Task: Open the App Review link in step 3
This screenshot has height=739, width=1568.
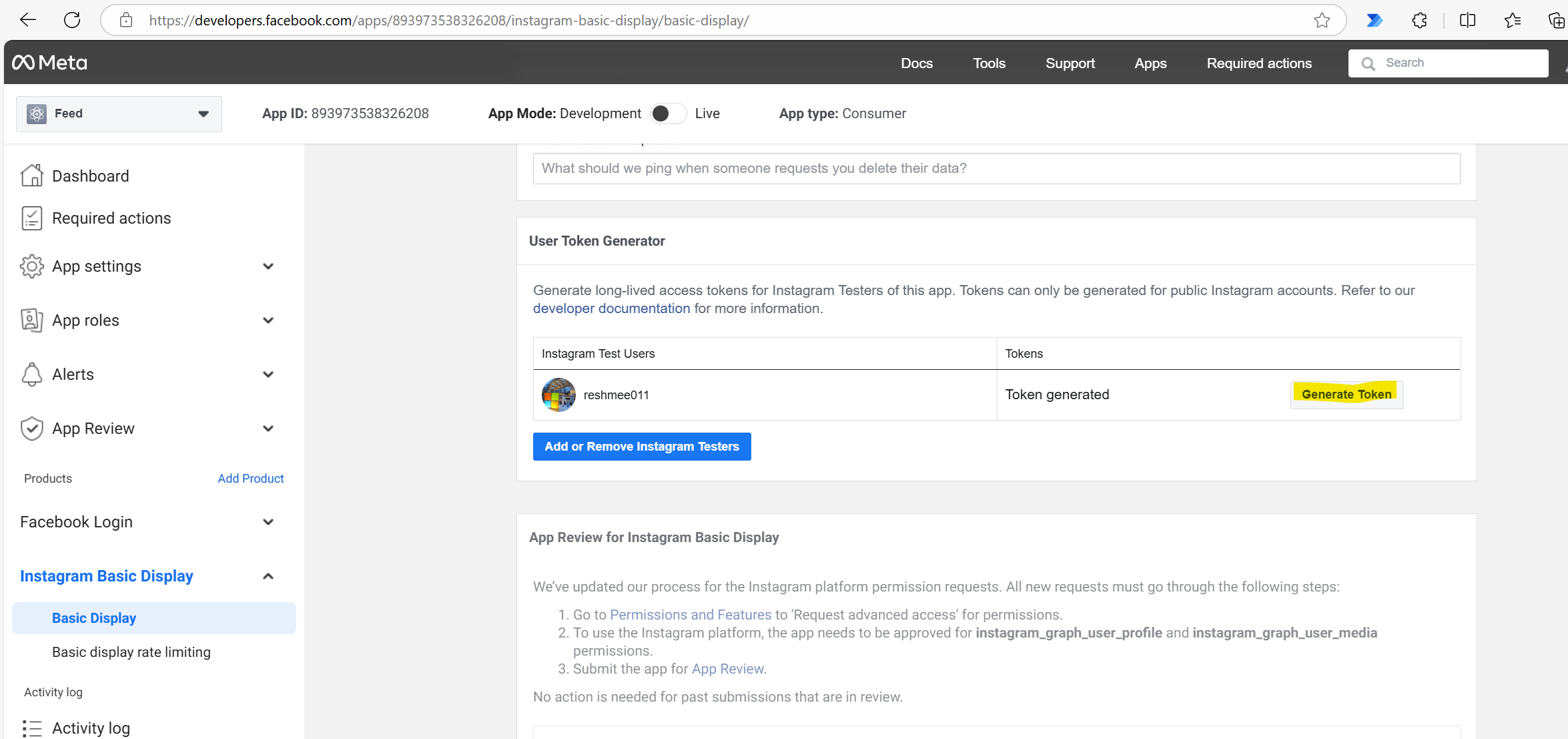Action: coord(727,669)
